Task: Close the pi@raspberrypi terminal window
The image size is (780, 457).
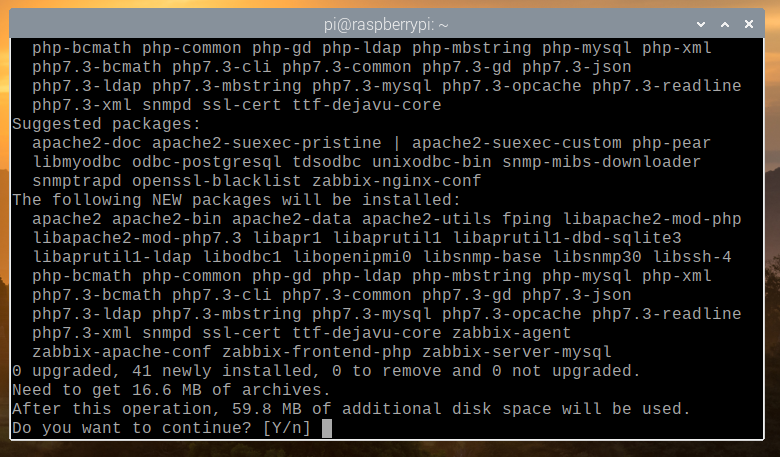Action: [752, 20]
